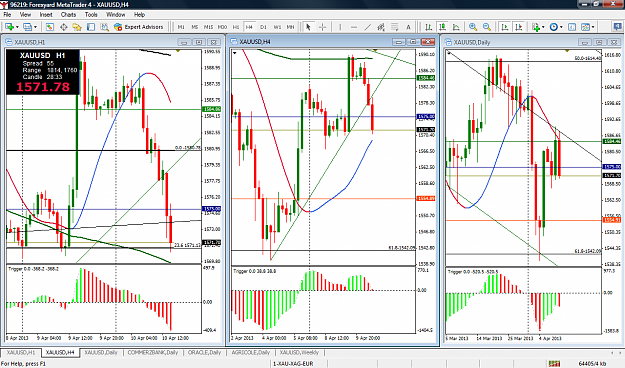Select the Text label tool
The image size is (625, 368).
pyautogui.click(x=408, y=27)
